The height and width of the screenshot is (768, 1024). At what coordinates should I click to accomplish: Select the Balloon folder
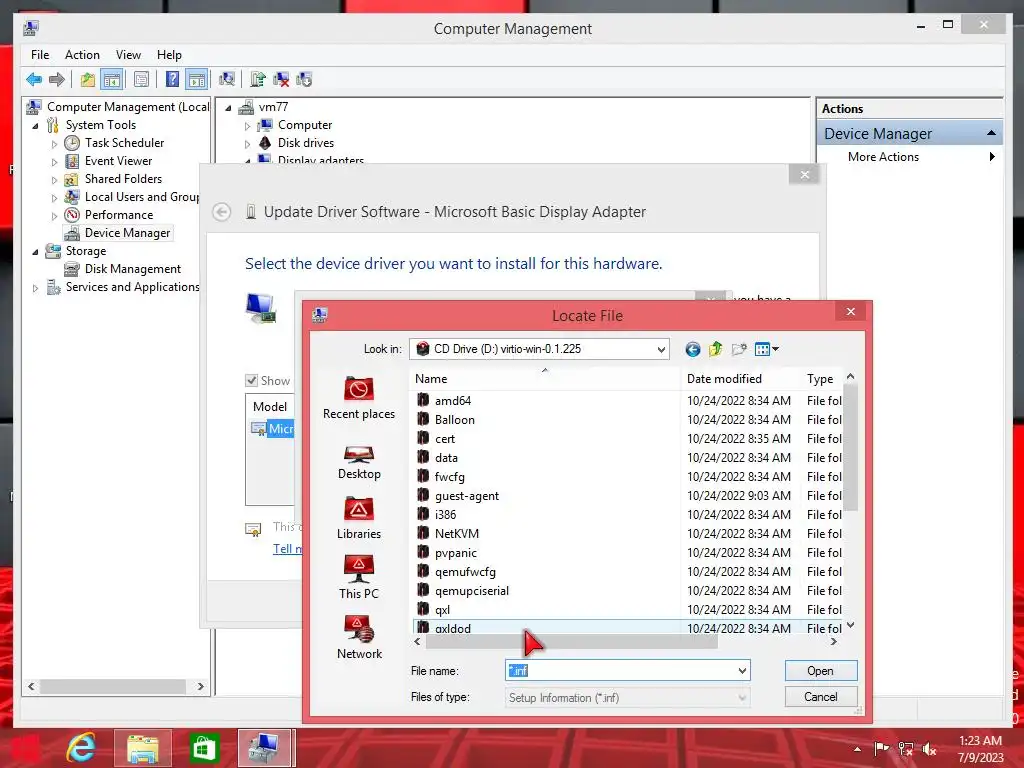(455, 419)
